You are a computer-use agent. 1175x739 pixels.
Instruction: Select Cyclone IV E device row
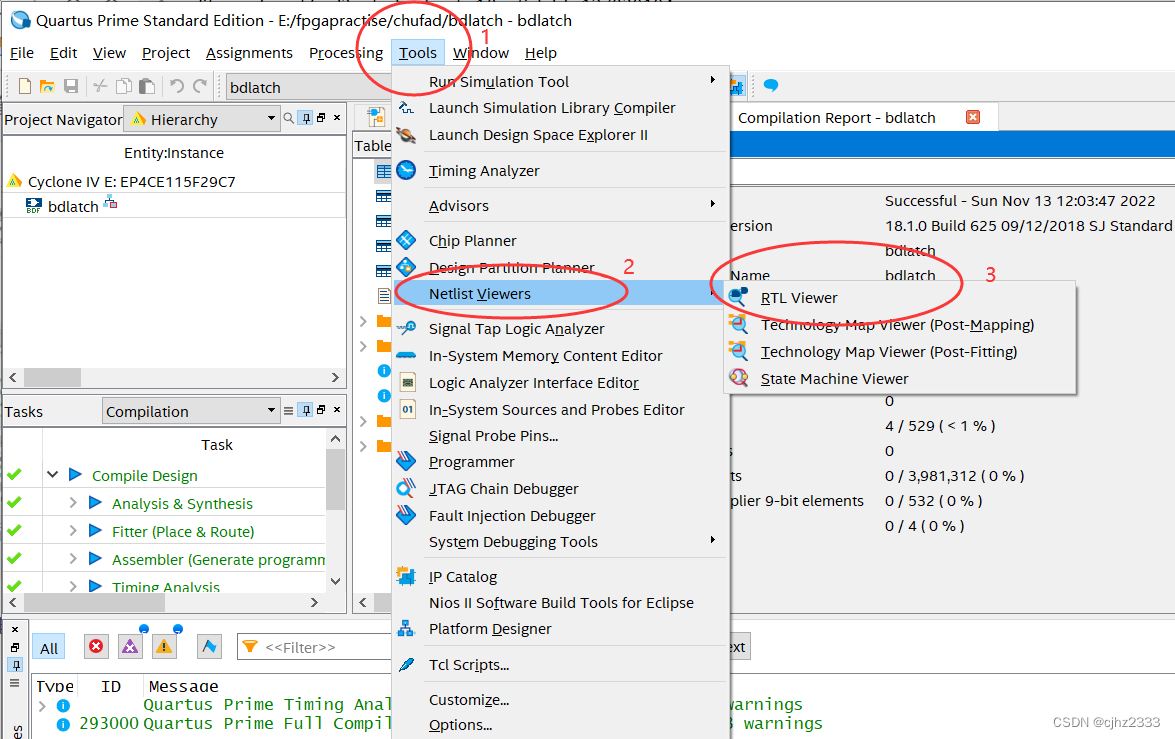click(x=131, y=181)
